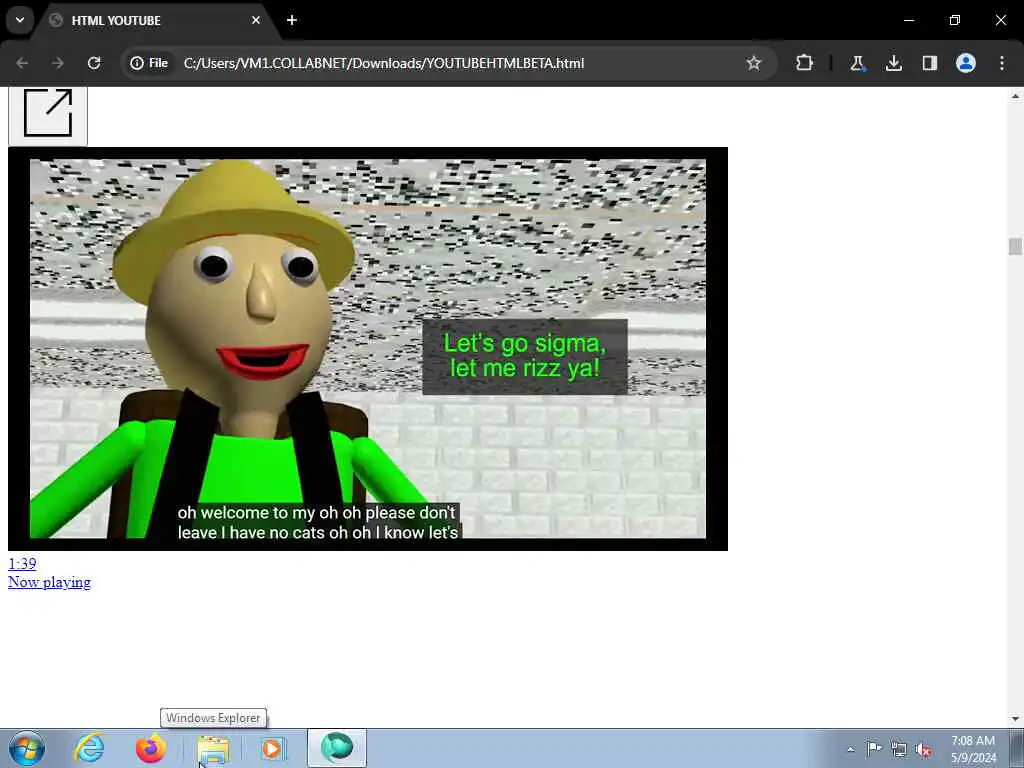This screenshot has height=768, width=1024.
Task: Click the scrollbar up arrow
Action: point(1015,96)
